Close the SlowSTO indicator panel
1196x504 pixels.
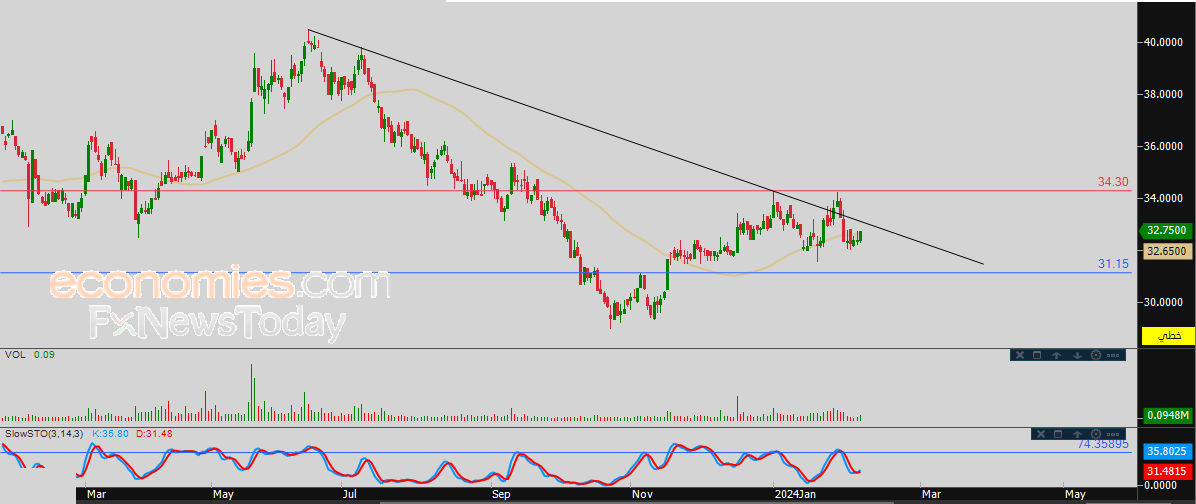[x=1038, y=434]
